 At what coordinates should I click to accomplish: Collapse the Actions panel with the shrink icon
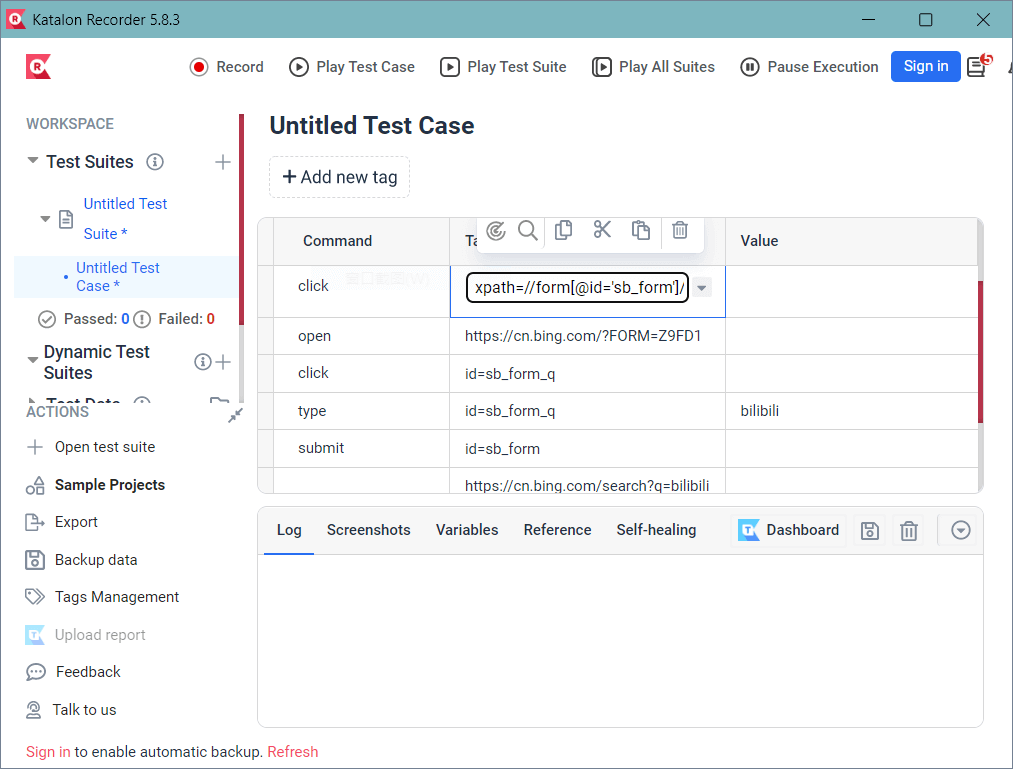(235, 415)
